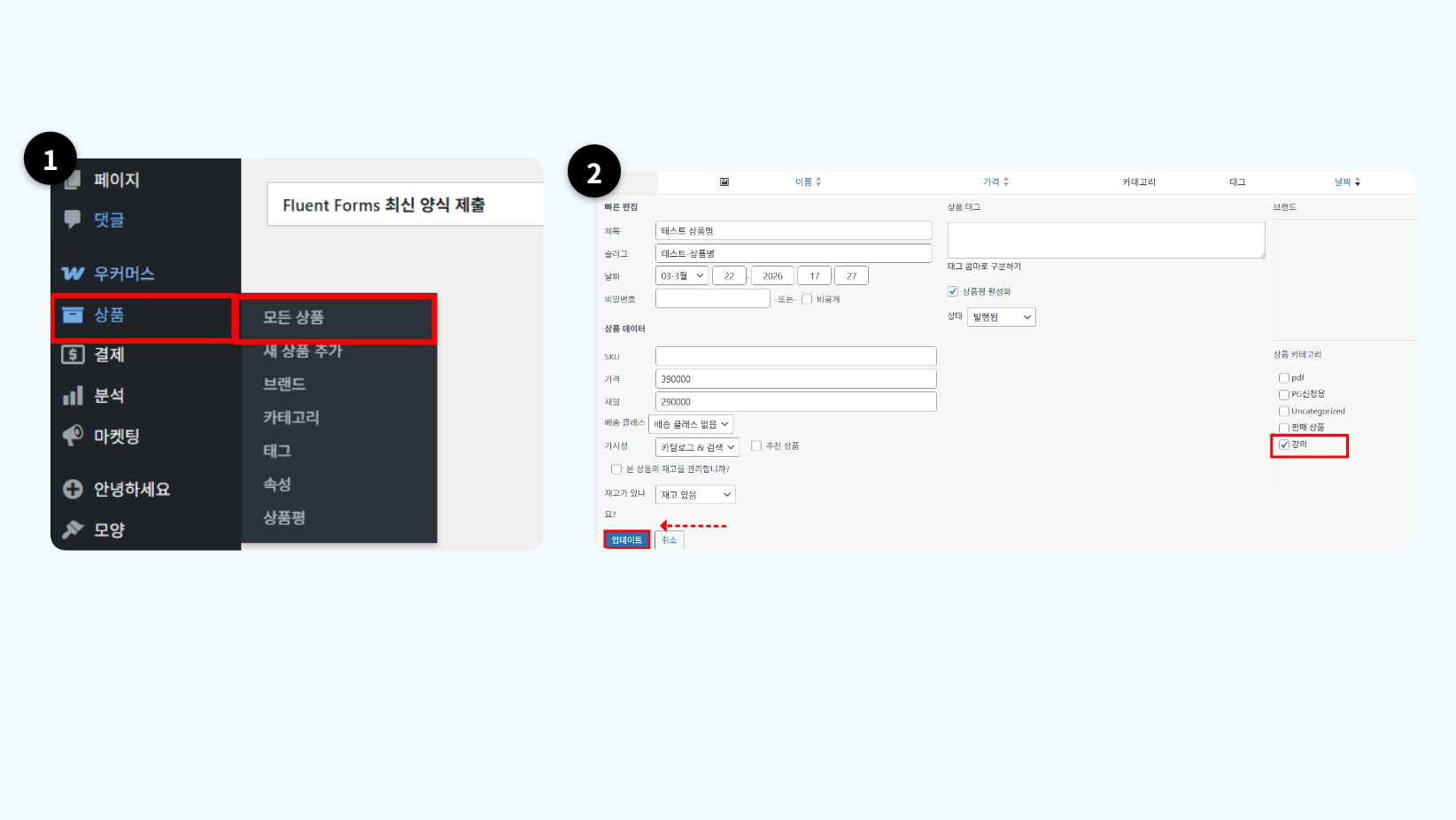Click the 결제 dollar-sign icon
The image size is (1456, 820).
tap(73, 355)
